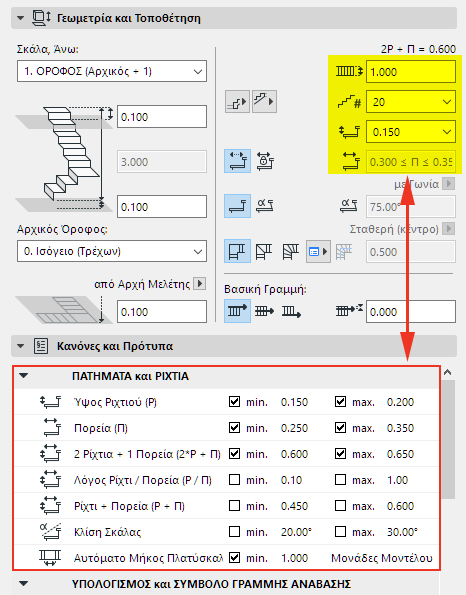Set baseline to left side icon
This screenshot has width=466, height=595.
(x=237, y=311)
